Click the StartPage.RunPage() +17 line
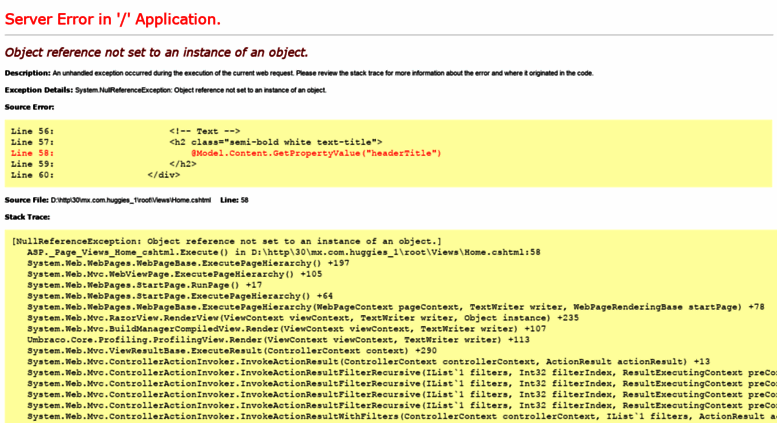777x423 pixels. [x=144, y=285]
